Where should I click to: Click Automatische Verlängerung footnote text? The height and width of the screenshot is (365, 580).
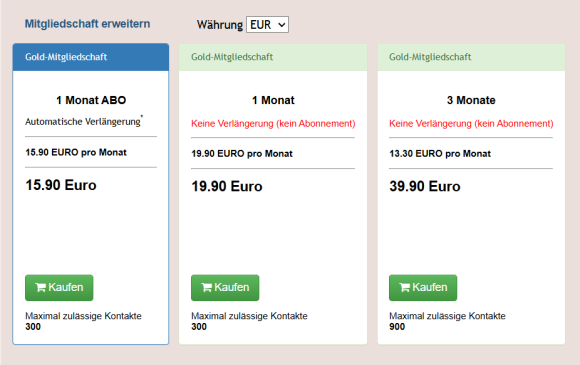(84, 121)
